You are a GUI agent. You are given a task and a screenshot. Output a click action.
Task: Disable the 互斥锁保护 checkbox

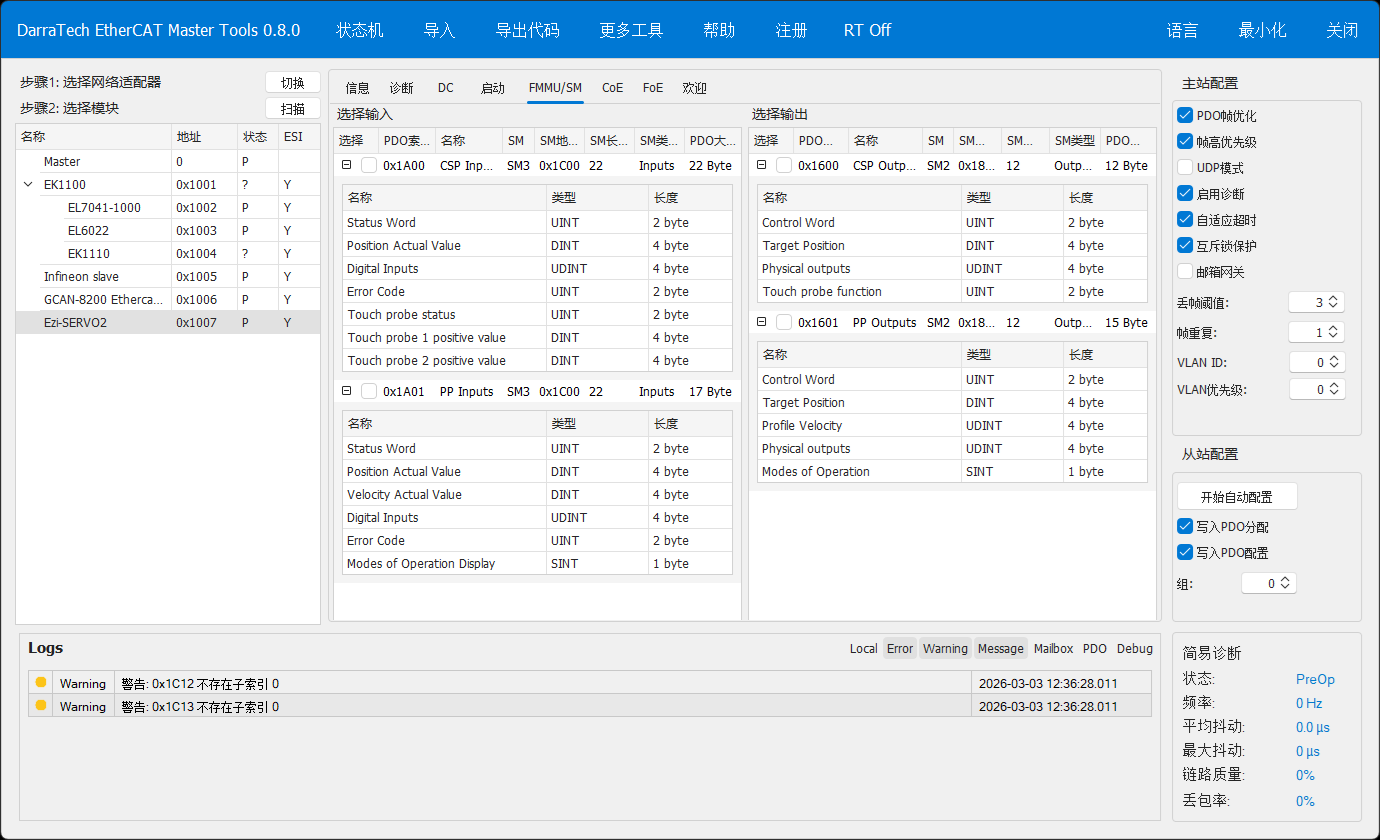(x=1185, y=246)
